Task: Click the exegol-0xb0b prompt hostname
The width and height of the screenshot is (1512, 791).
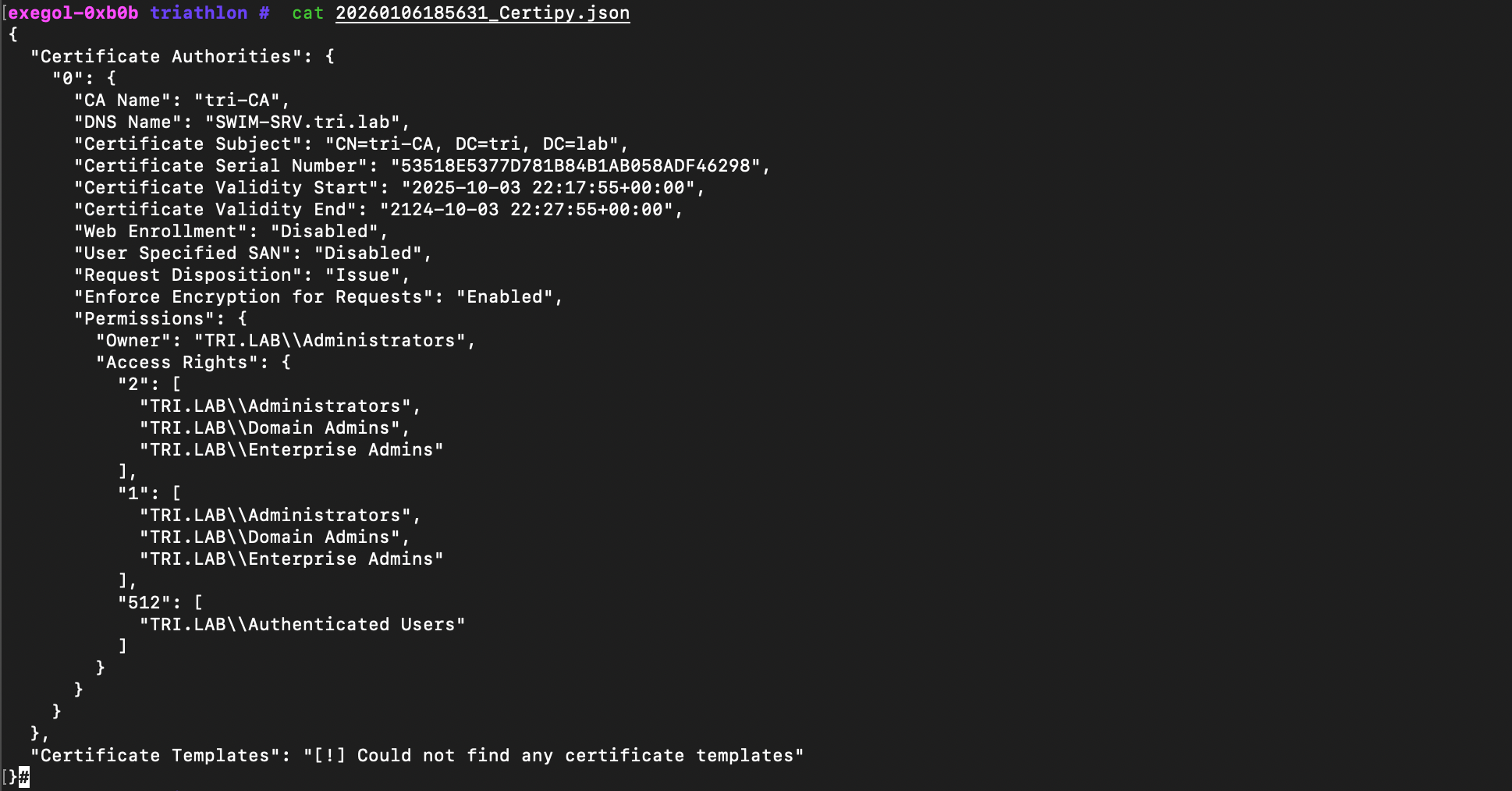Action: (x=73, y=13)
